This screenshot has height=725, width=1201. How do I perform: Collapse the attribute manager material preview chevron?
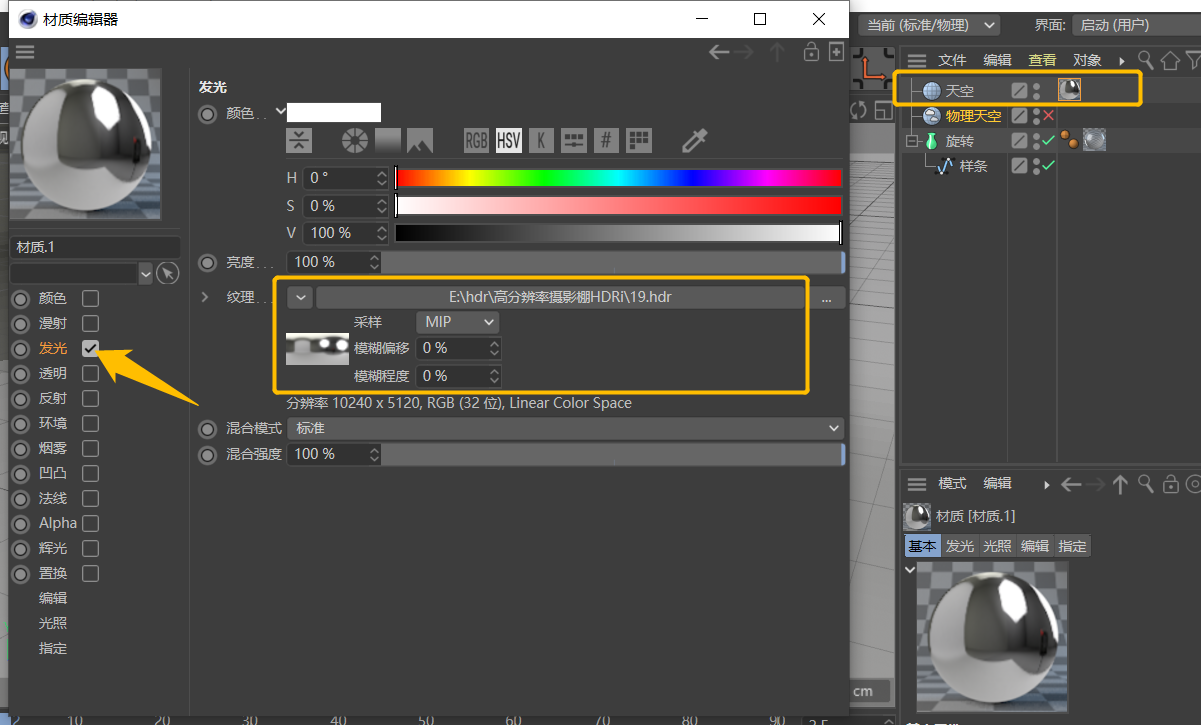point(910,569)
